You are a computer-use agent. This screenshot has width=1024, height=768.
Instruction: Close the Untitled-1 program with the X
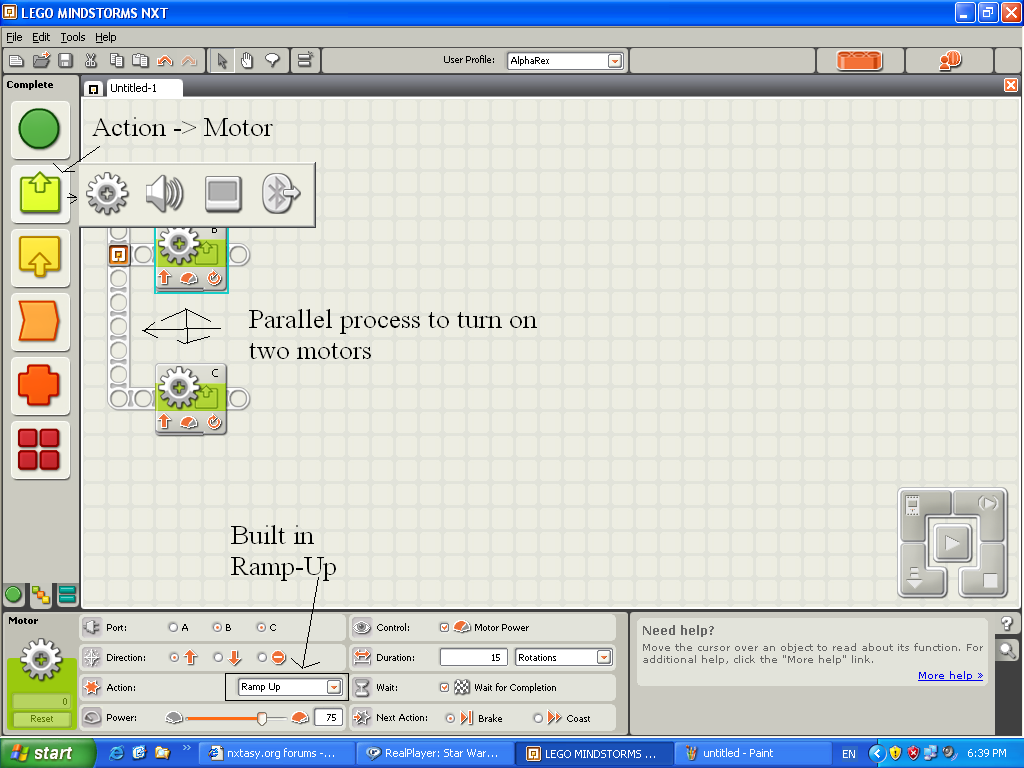1010,86
